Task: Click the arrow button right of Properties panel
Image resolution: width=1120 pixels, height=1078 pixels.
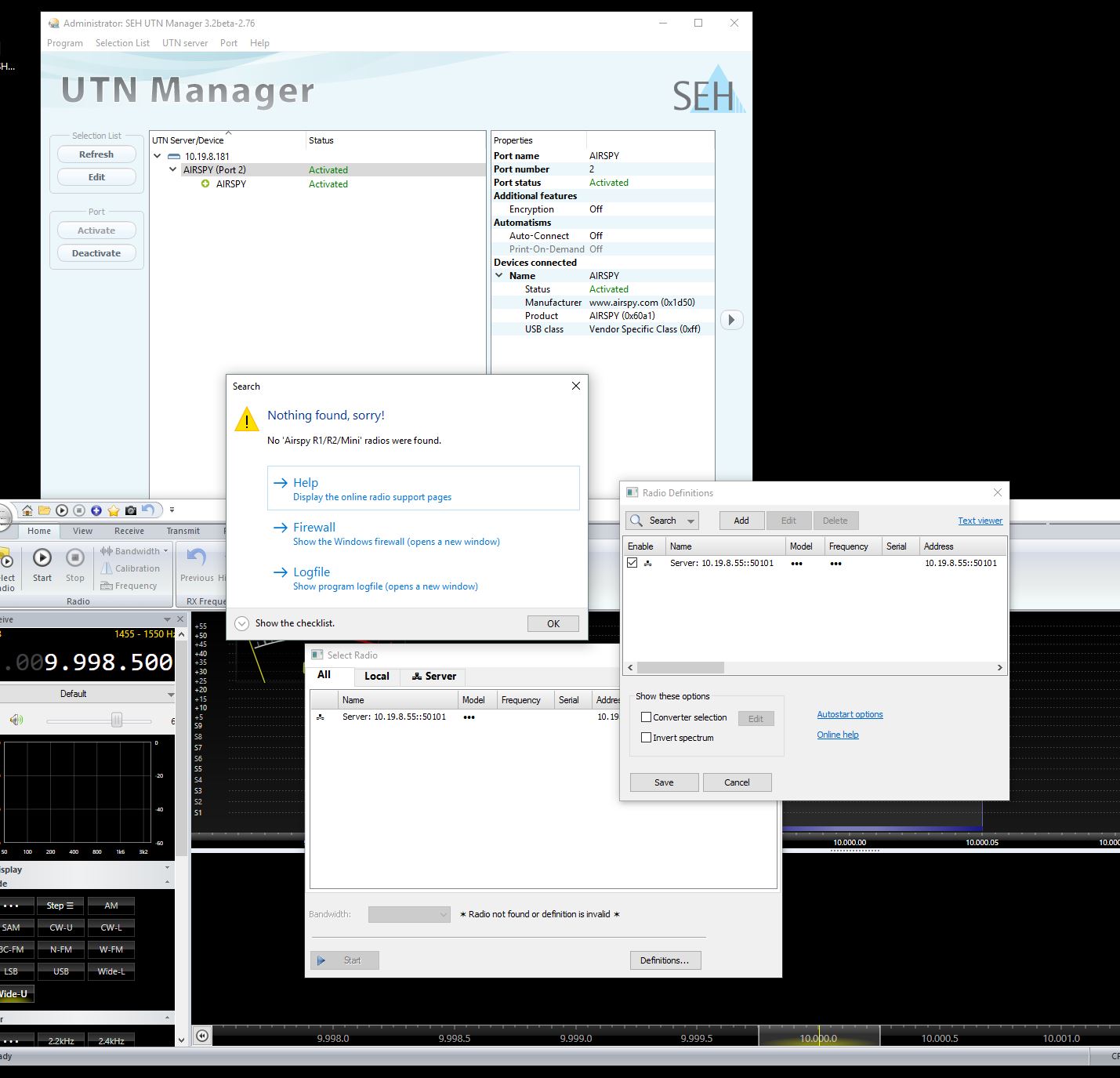Action: (731, 320)
